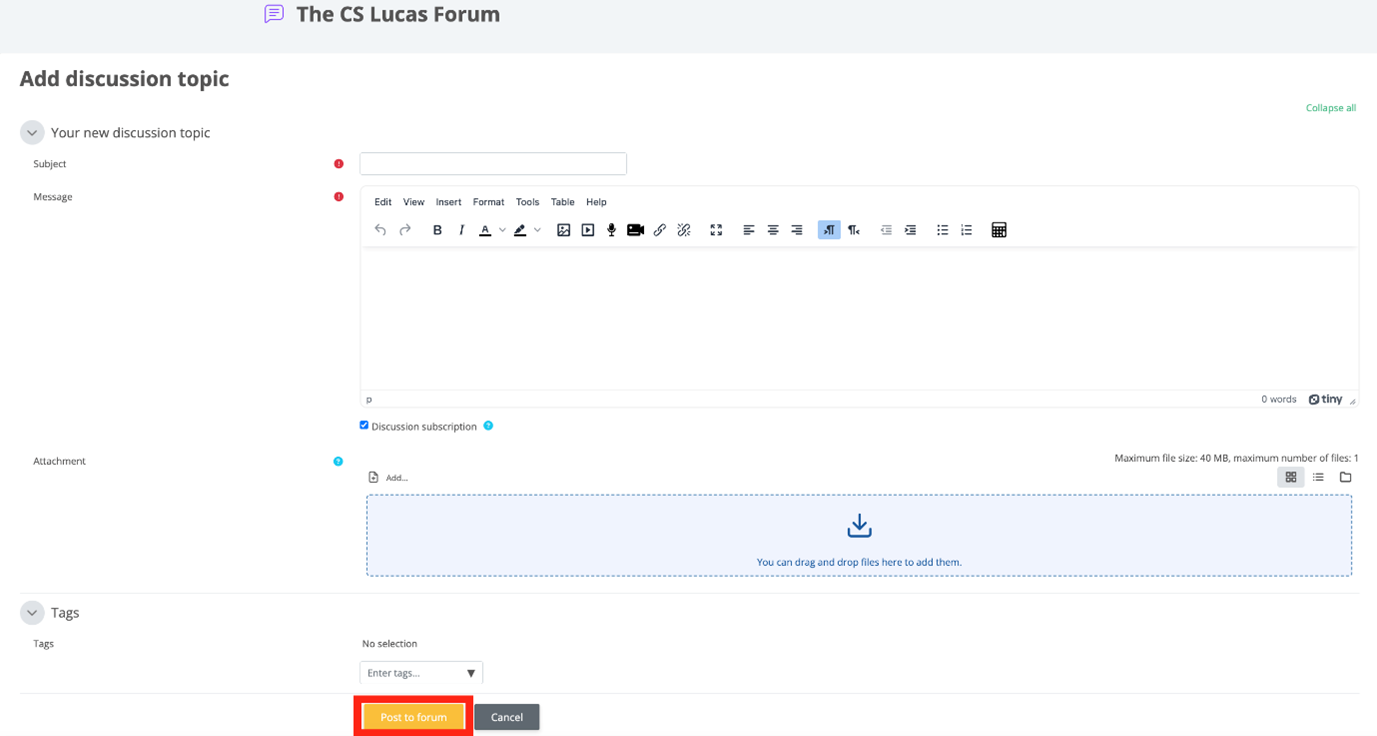
Task: Toggle left-to-right text direction
Action: point(829,230)
